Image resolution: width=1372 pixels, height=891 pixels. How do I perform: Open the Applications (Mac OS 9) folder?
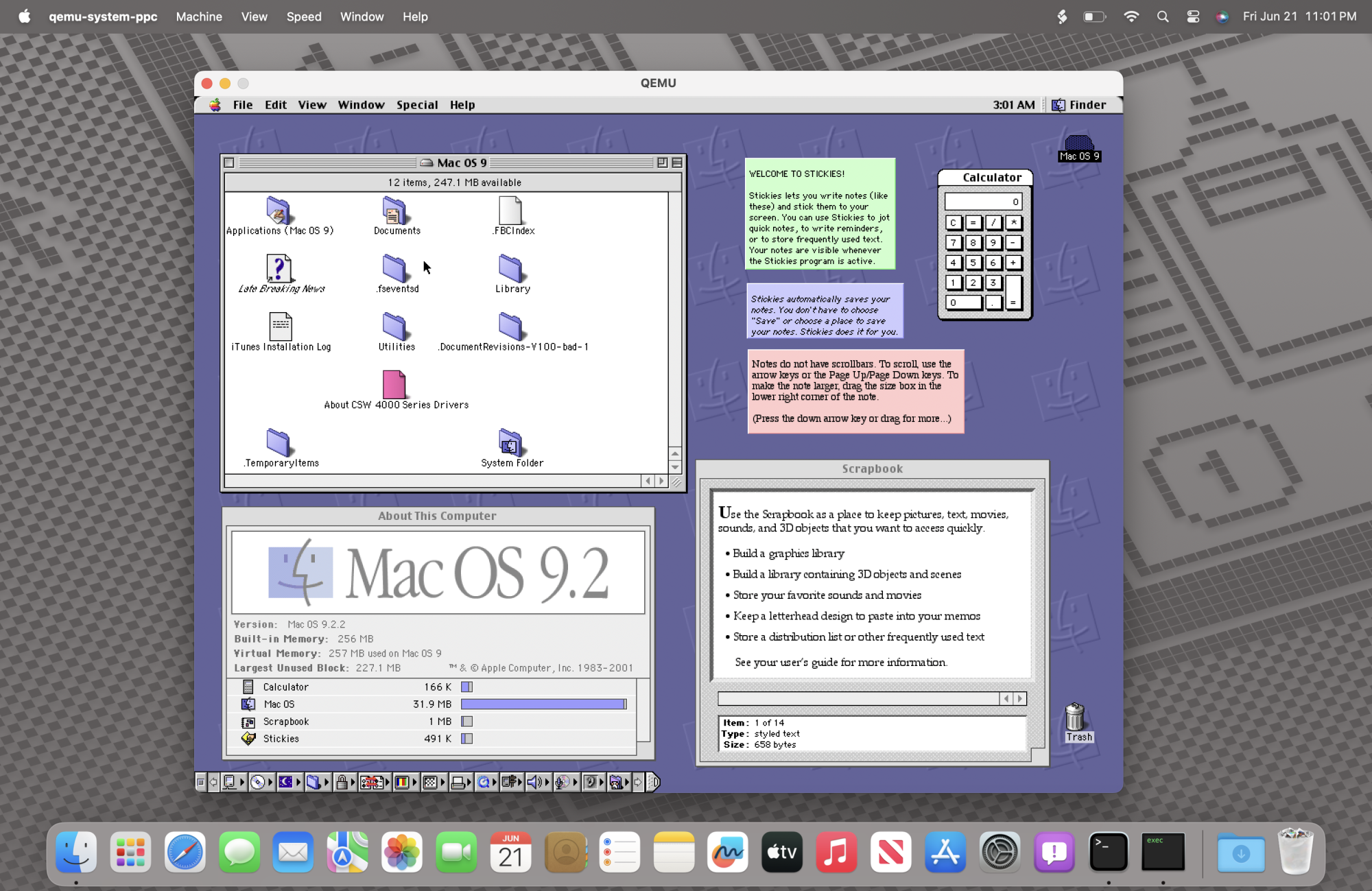[278, 211]
